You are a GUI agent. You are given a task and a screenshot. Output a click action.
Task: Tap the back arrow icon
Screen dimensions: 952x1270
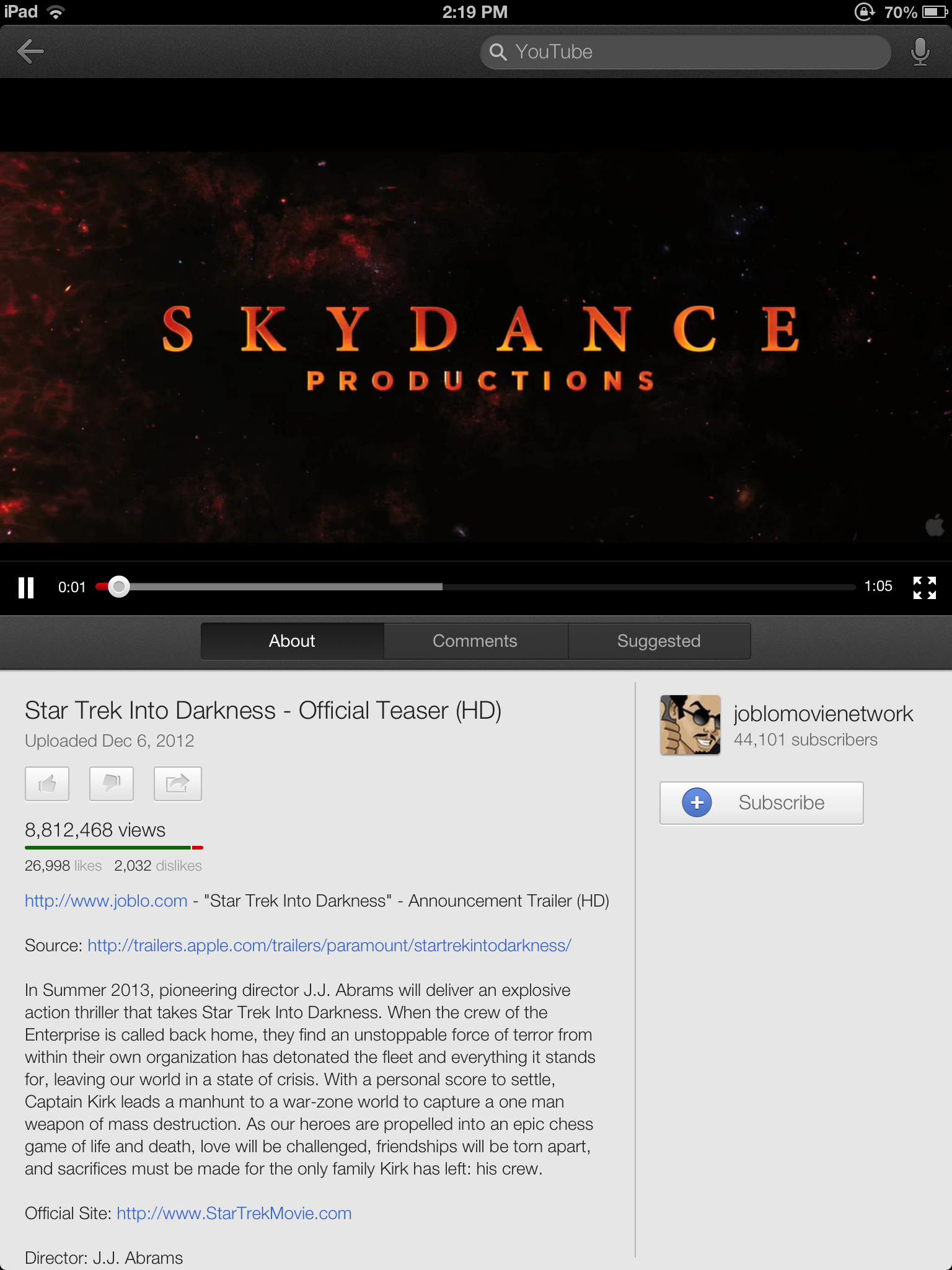point(30,51)
